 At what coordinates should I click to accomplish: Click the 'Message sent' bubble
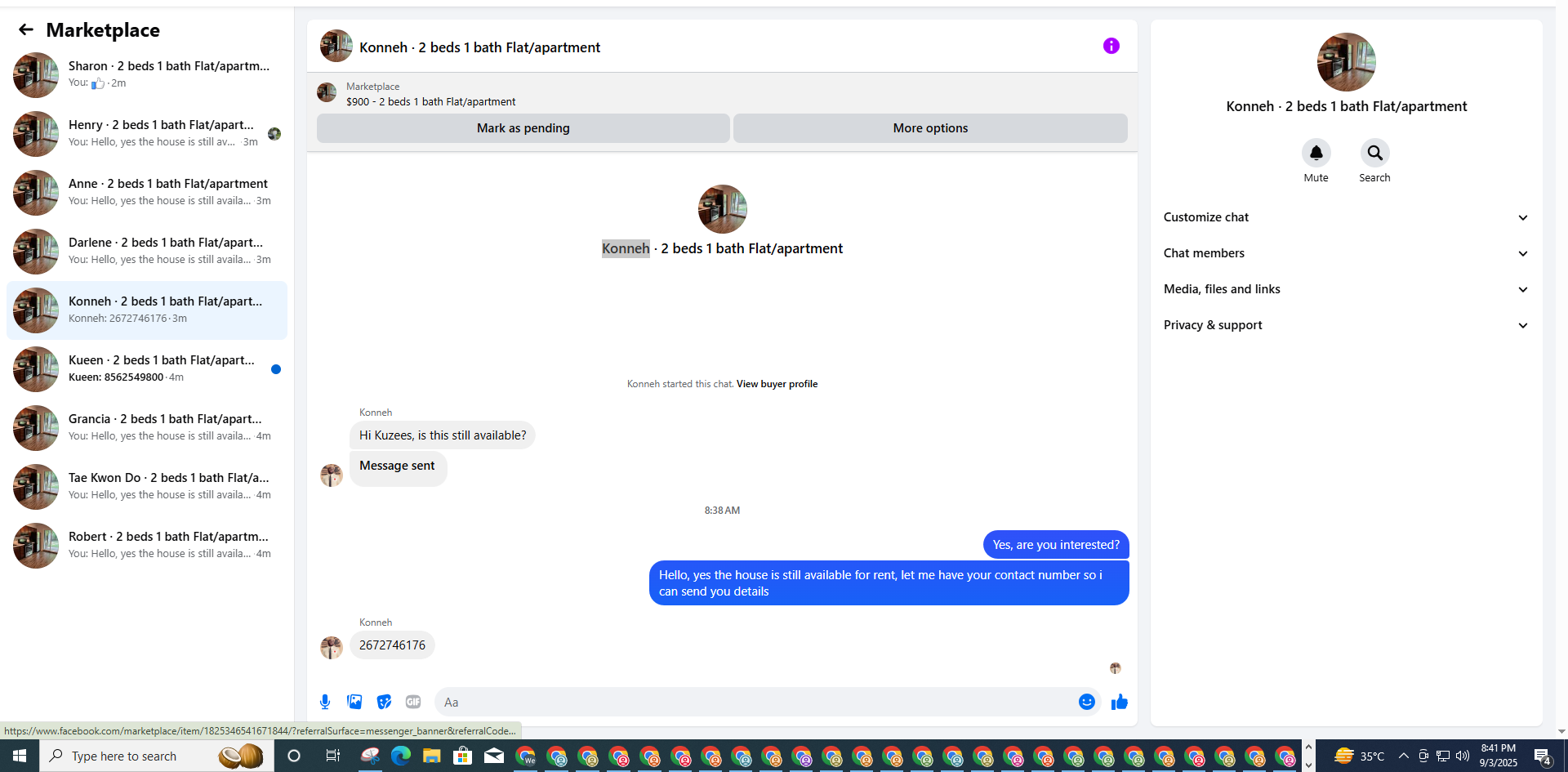click(398, 467)
